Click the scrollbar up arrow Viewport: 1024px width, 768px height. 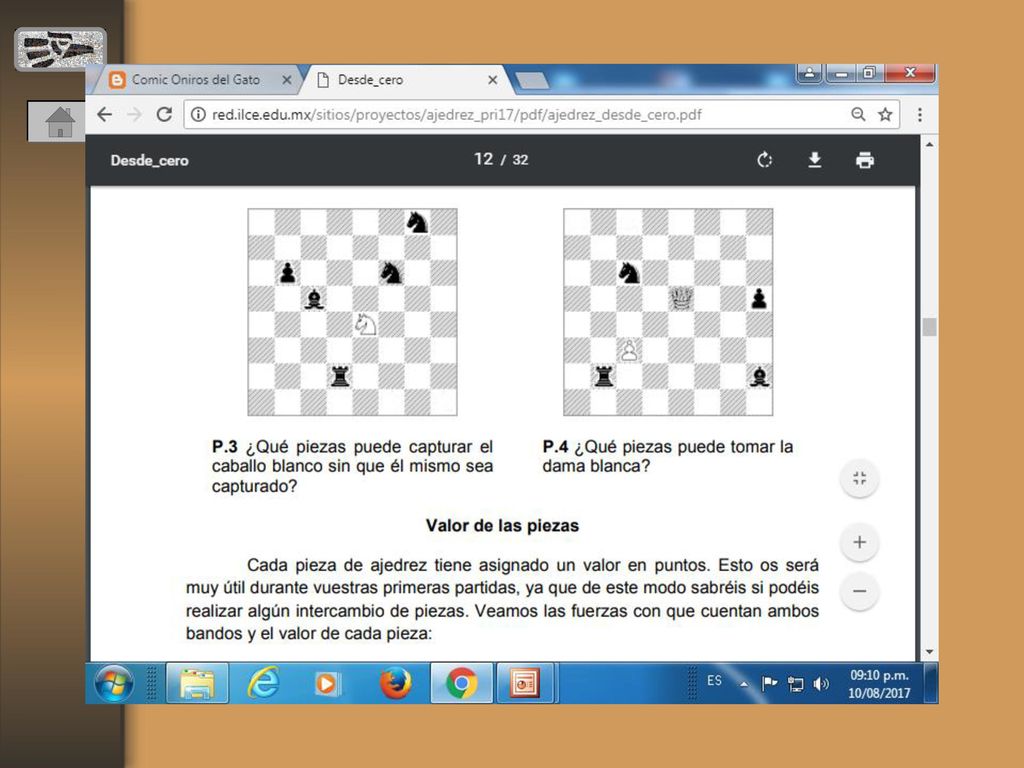click(929, 144)
